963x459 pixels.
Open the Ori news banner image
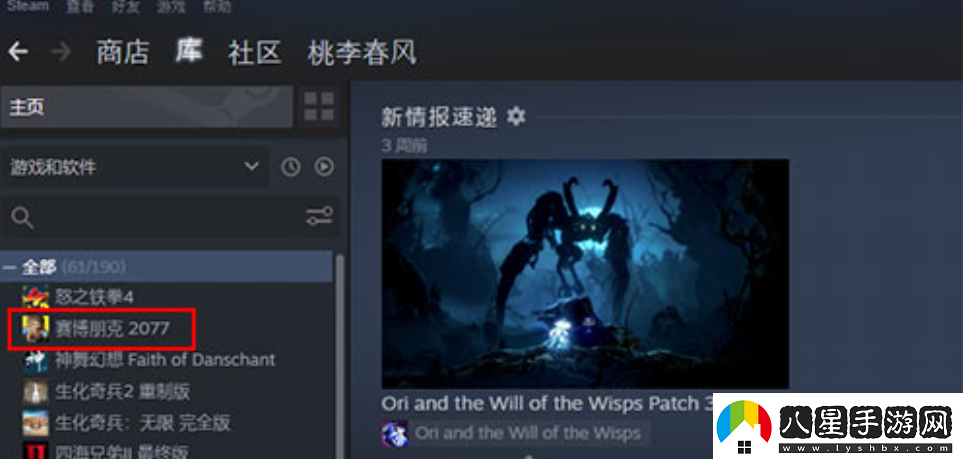click(585, 273)
